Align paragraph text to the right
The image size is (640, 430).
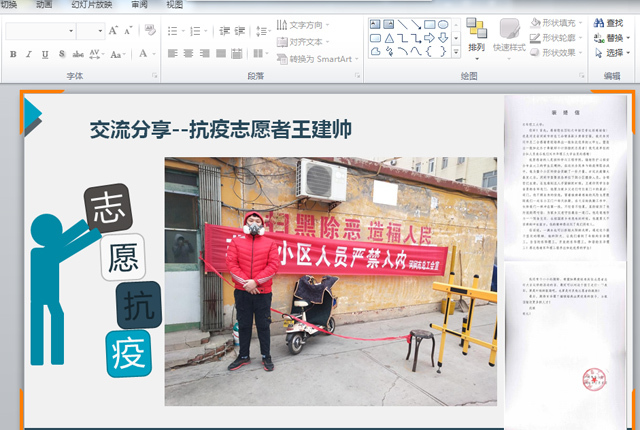(204, 53)
